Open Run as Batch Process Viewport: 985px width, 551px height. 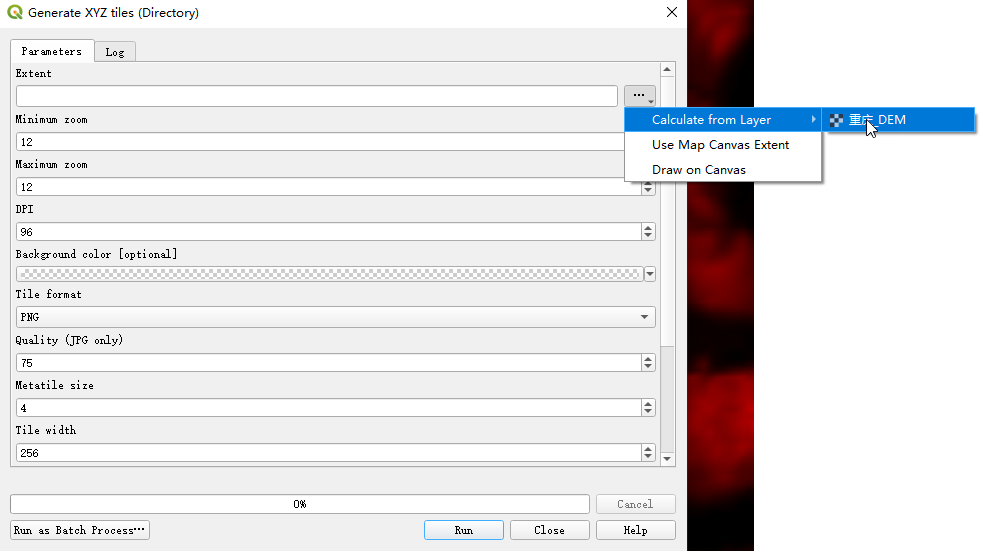pos(80,530)
